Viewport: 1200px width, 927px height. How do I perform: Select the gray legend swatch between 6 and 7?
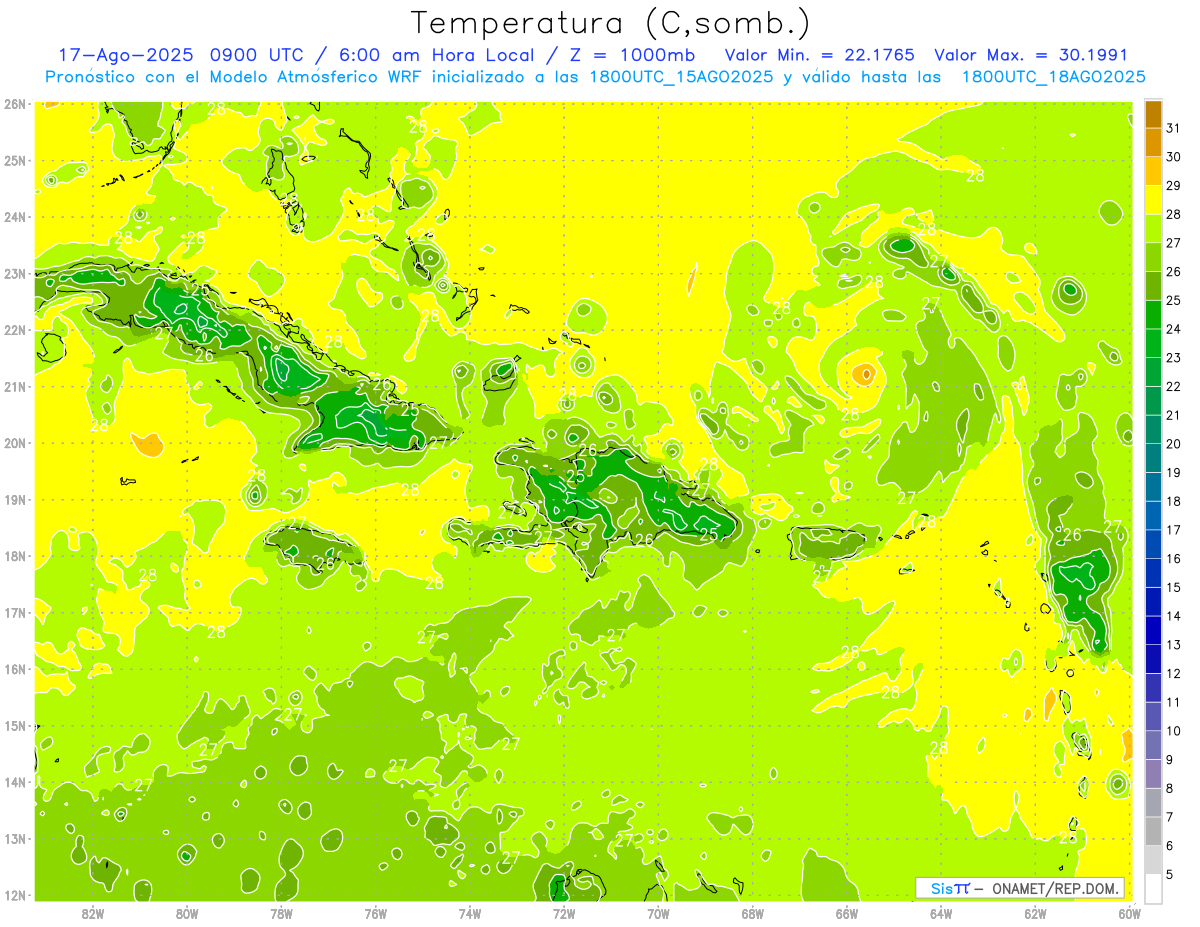pyautogui.click(x=1153, y=831)
